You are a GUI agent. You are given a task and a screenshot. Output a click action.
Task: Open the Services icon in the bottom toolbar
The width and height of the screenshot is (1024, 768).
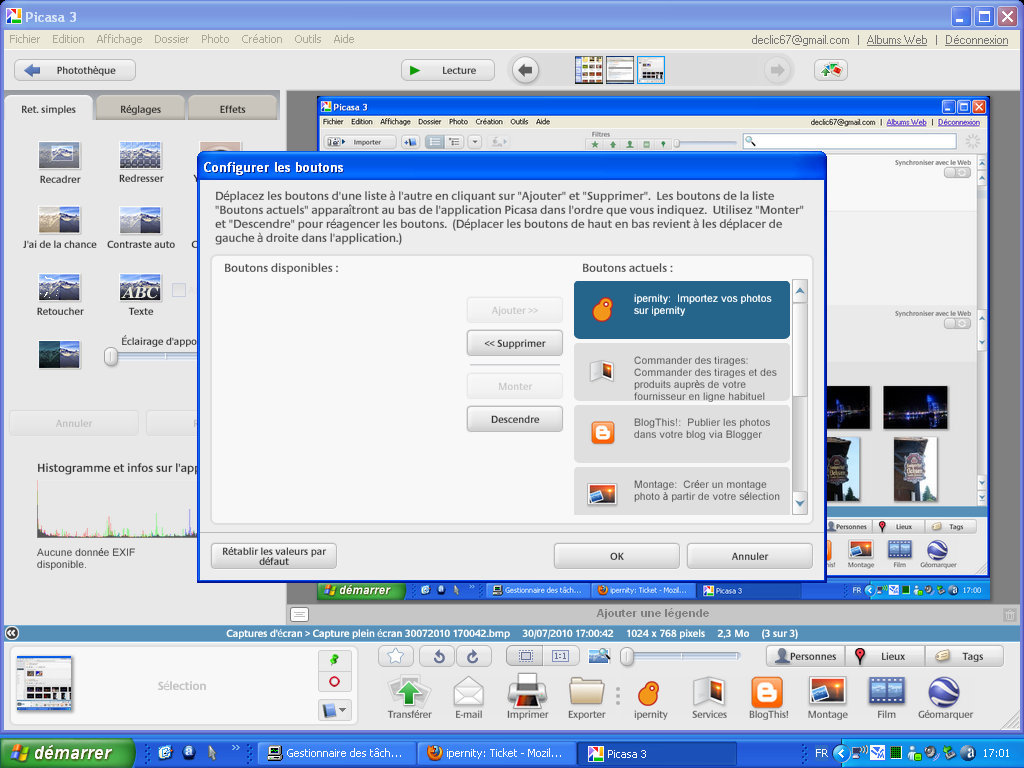709,692
